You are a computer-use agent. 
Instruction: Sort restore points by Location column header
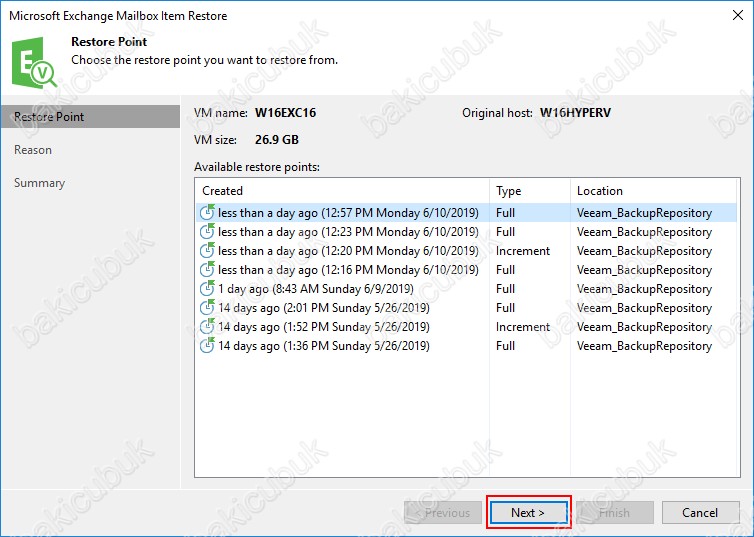click(654, 191)
